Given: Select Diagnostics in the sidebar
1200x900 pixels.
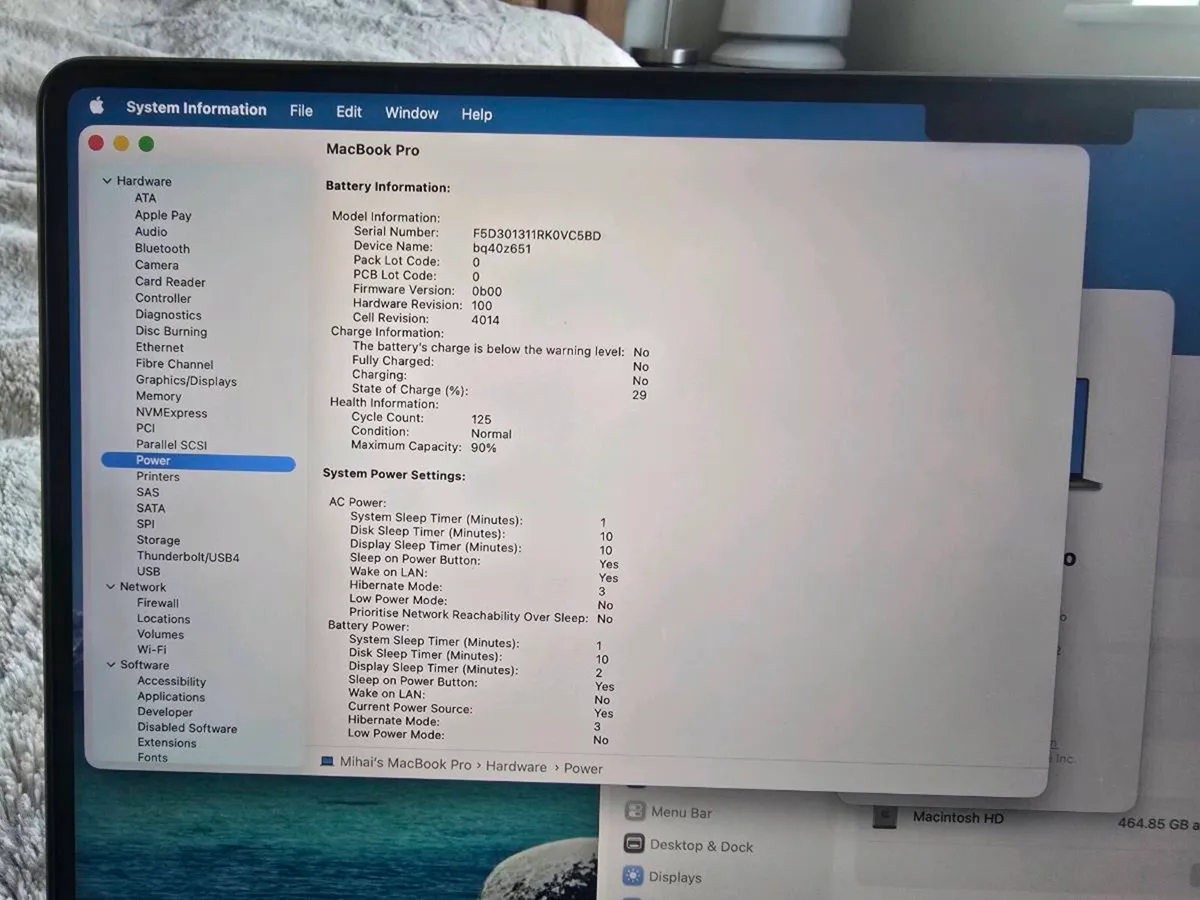Looking at the screenshot, I should (168, 315).
